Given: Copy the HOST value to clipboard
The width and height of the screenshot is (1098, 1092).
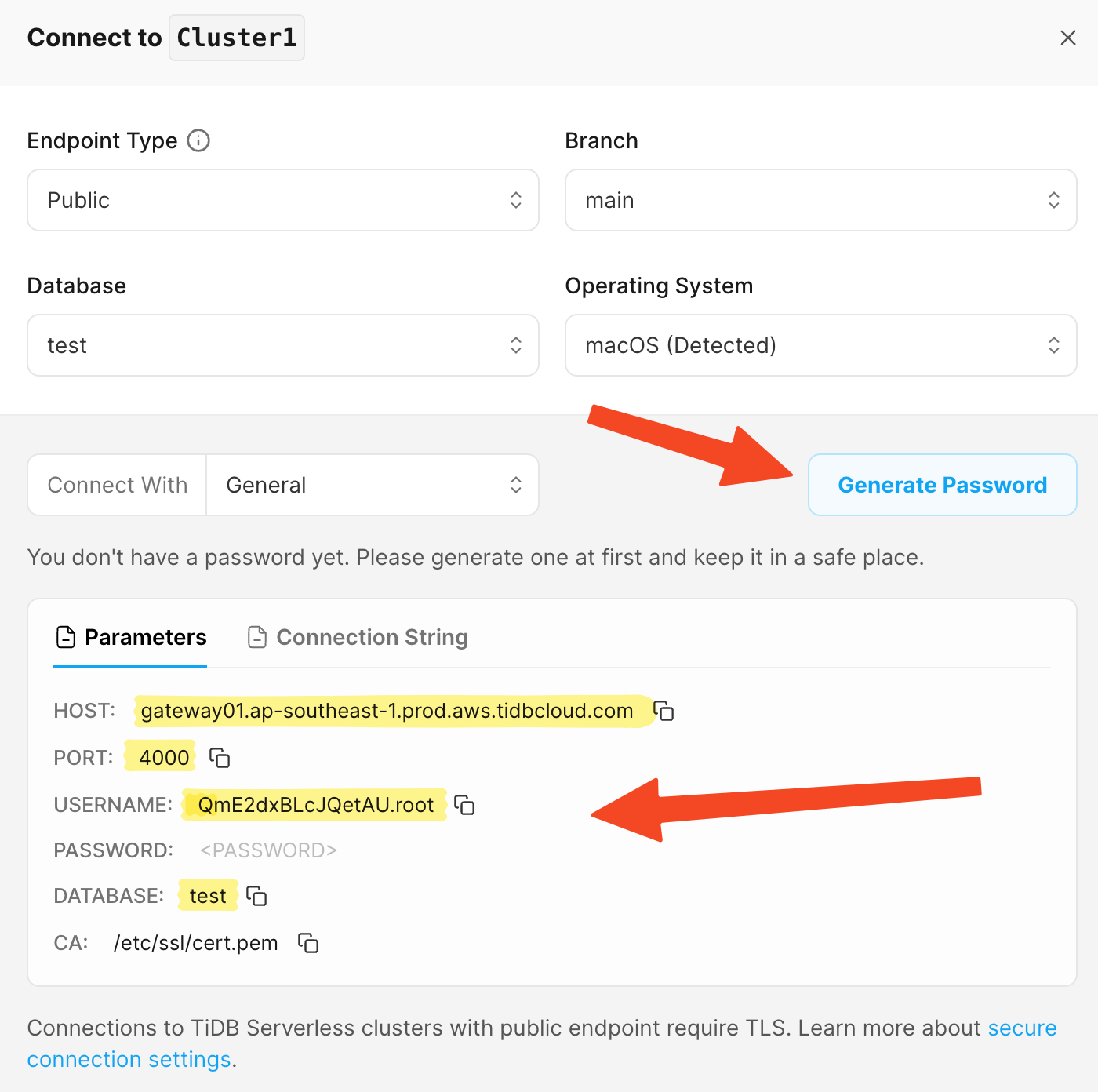Looking at the screenshot, I should pos(664,711).
